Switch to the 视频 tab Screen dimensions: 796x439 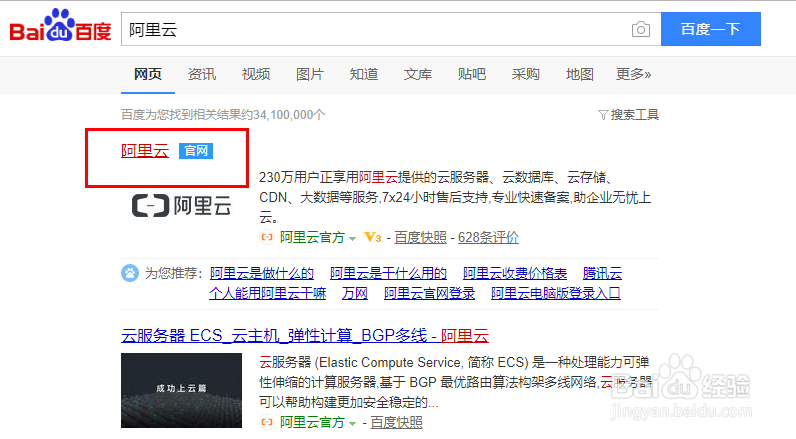[256, 74]
